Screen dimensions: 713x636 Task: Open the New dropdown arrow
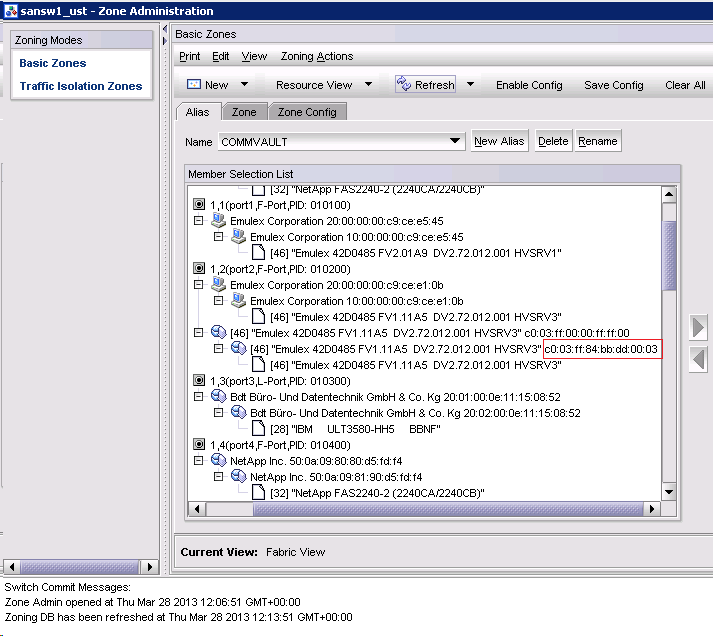click(x=244, y=84)
